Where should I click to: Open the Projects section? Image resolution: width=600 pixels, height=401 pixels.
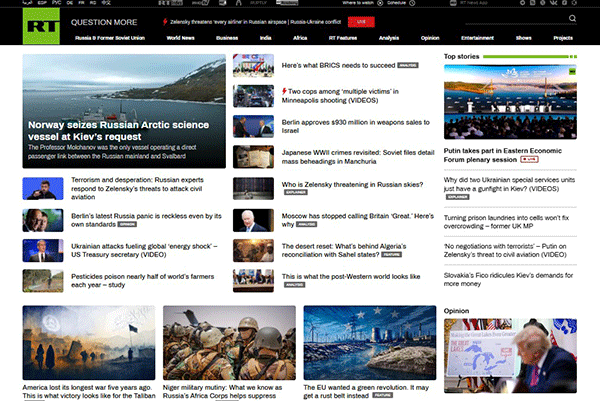(563, 38)
